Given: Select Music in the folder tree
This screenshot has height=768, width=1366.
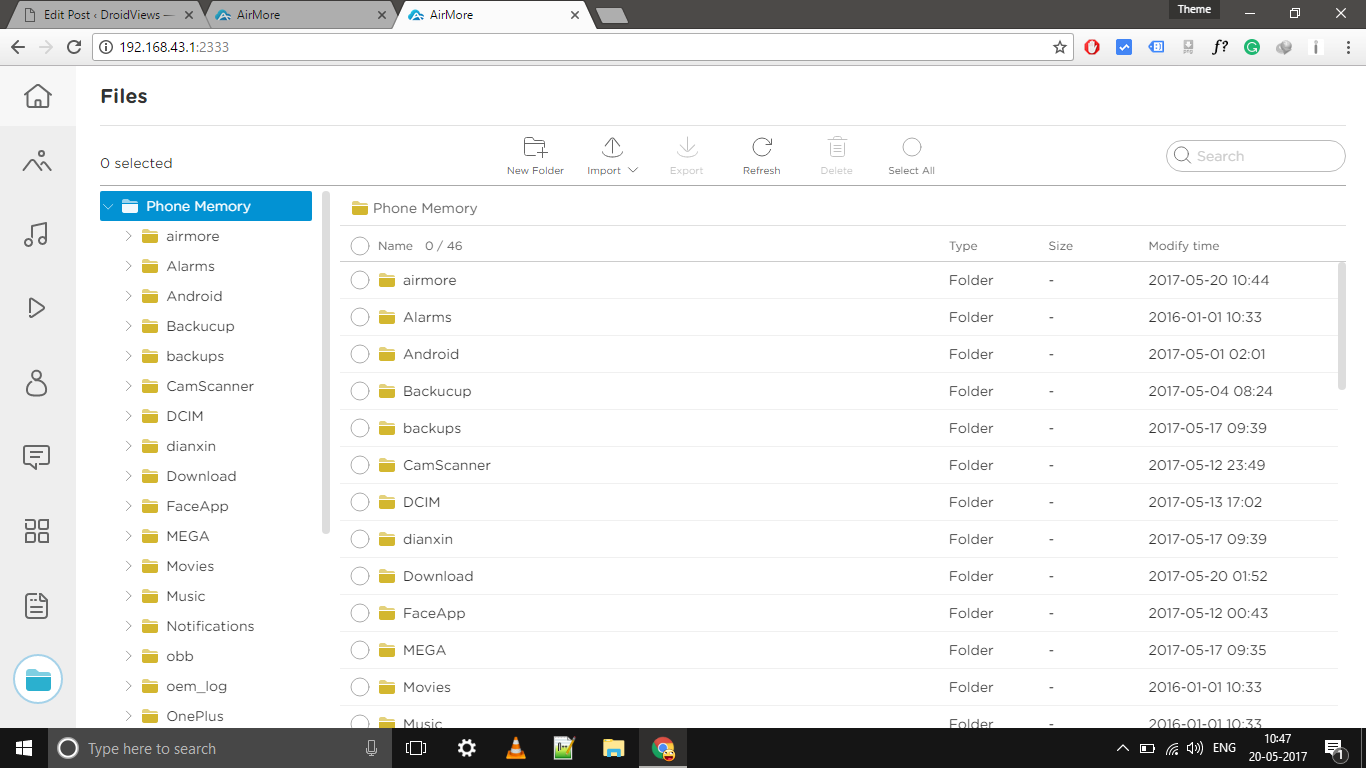Looking at the screenshot, I should point(186,596).
